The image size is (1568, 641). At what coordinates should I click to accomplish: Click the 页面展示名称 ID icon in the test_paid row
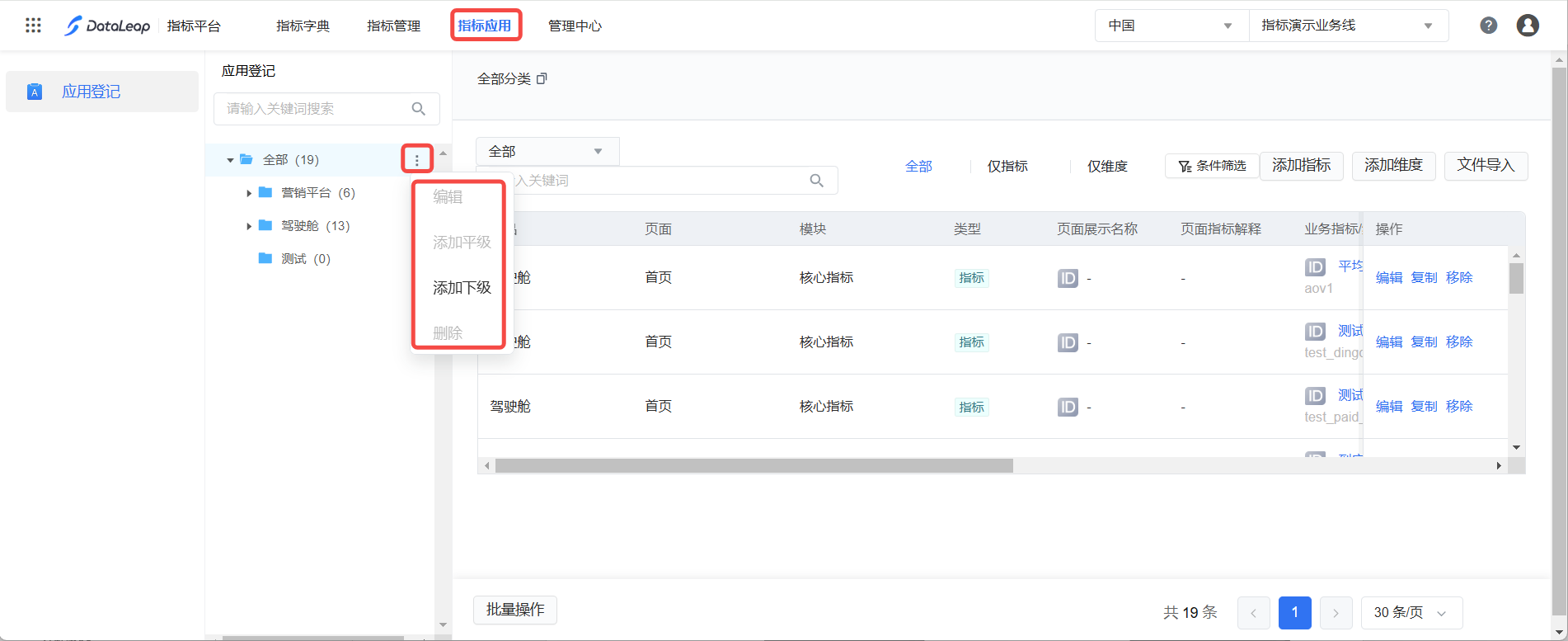point(1068,407)
